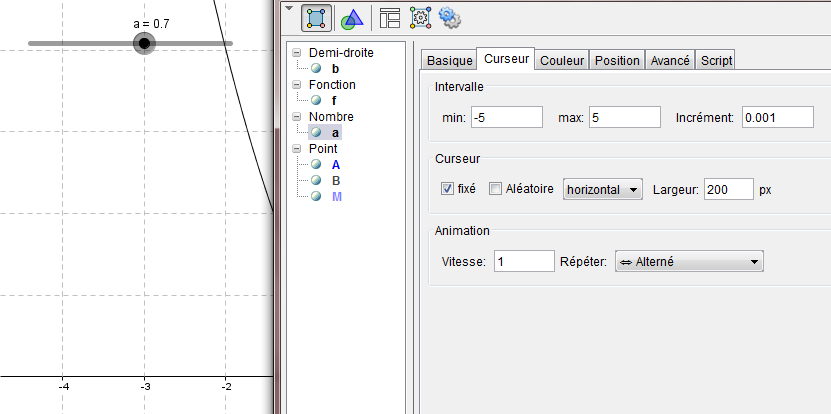Open the horizontal orientation dropdown
The image size is (831, 414).
coord(602,189)
